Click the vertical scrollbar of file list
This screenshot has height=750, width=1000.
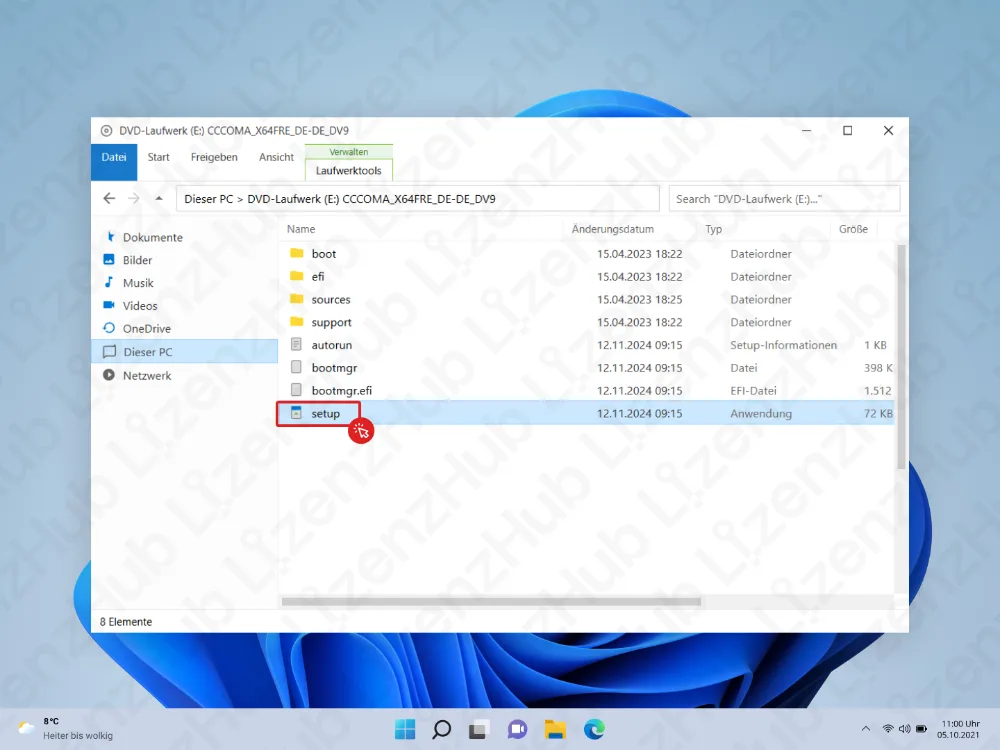click(x=901, y=357)
